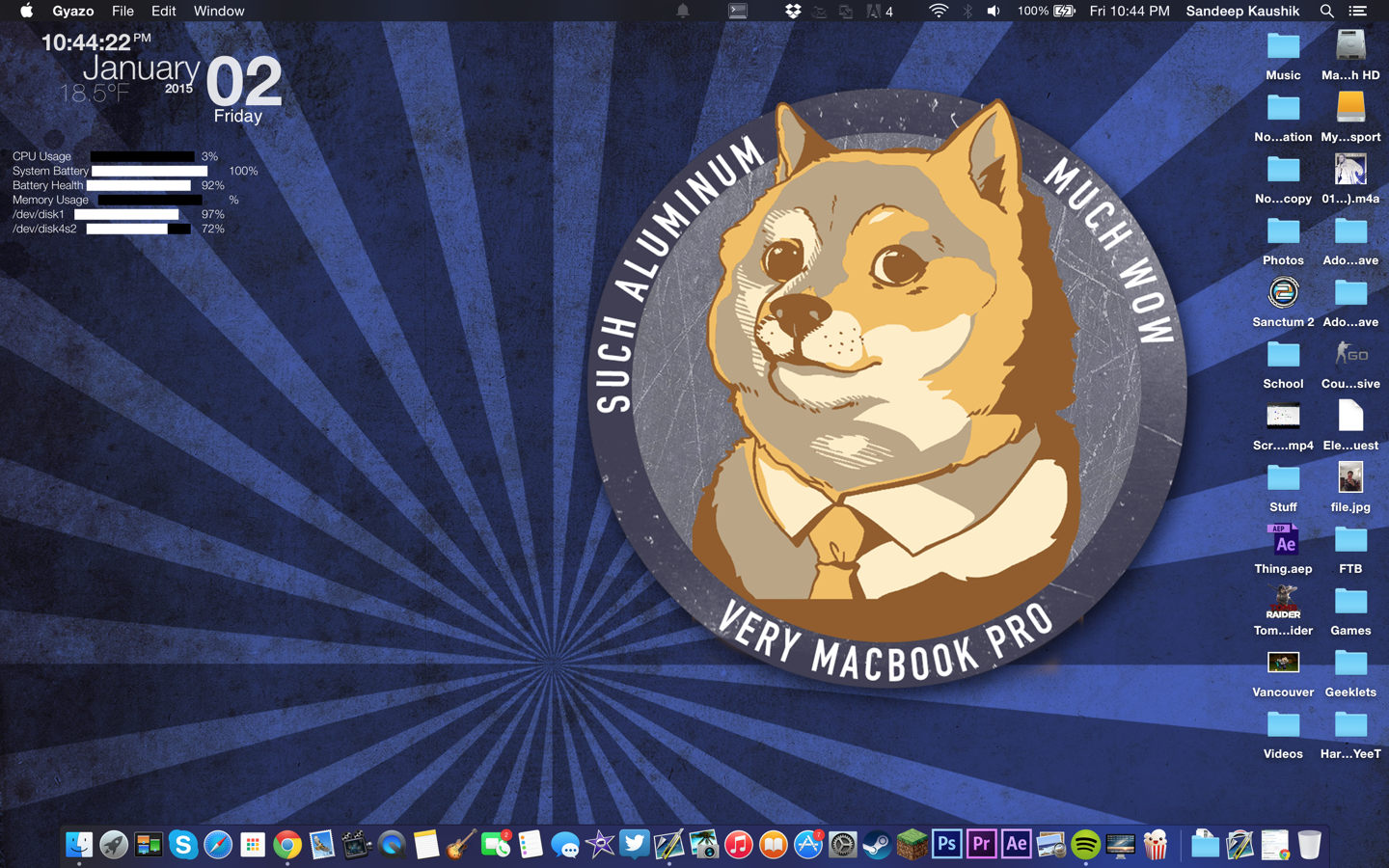
Task: Open the Notes app in dock
Action: [x=426, y=845]
